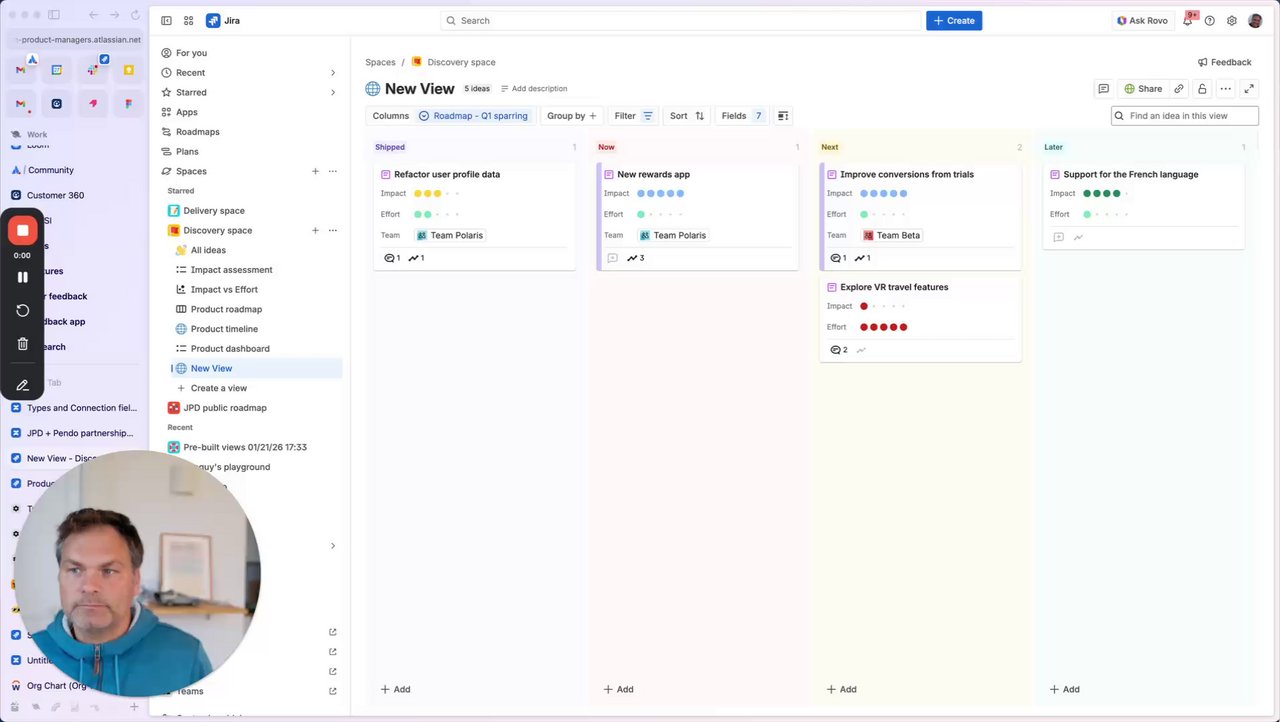This screenshot has width=1280, height=722.
Task: Click the Jira settings gear icon
Action: [x=1231, y=21]
